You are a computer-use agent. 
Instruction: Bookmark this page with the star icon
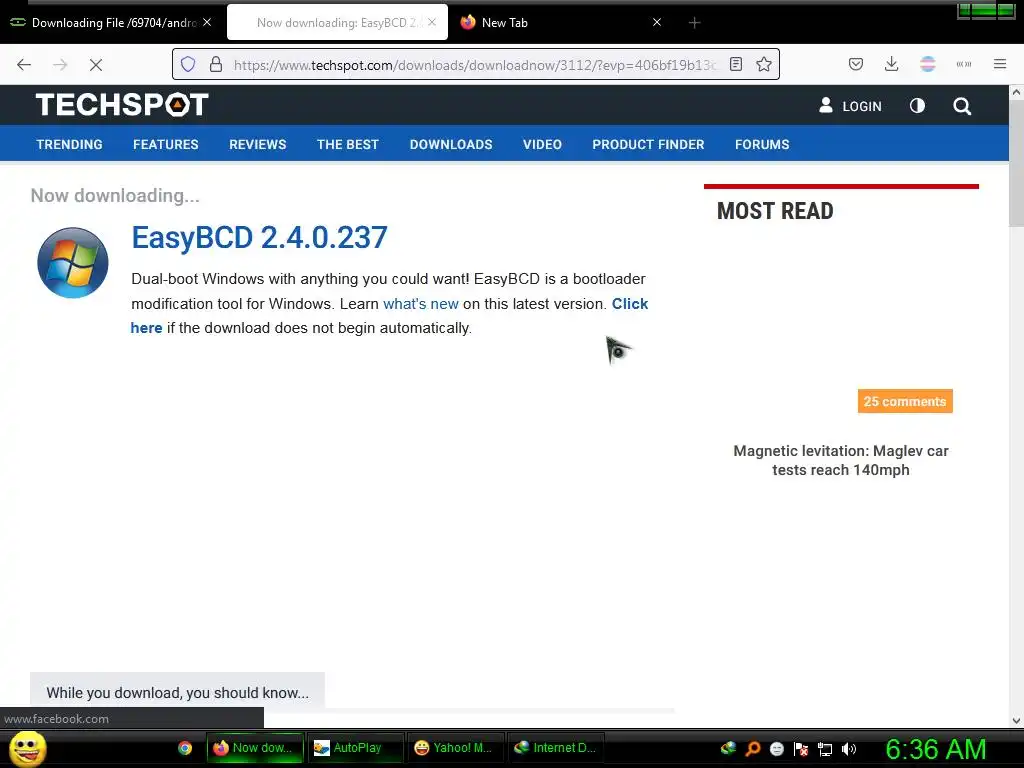[x=763, y=64]
